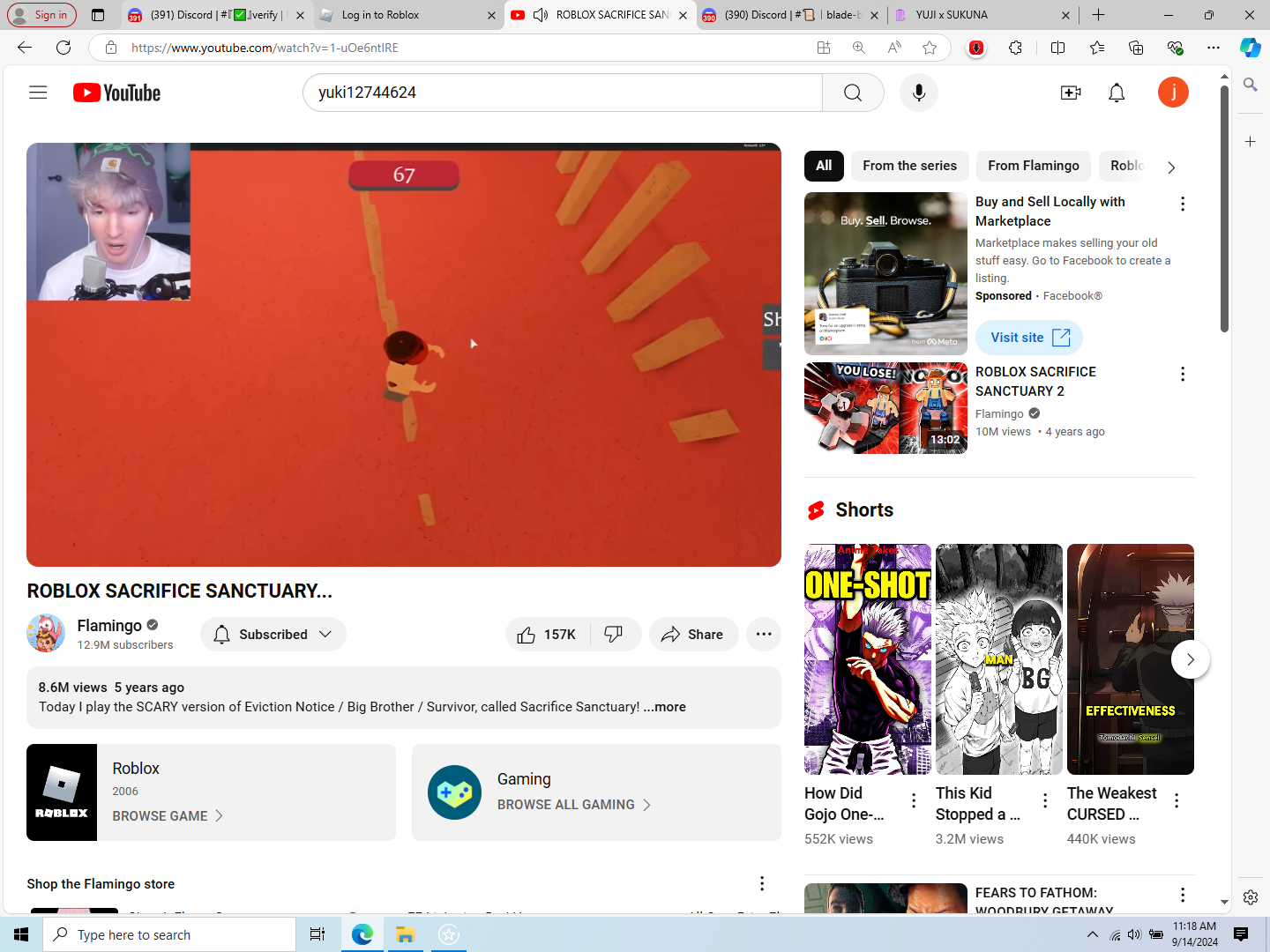
Task: Like the video with 157K likes
Action: [548, 635]
